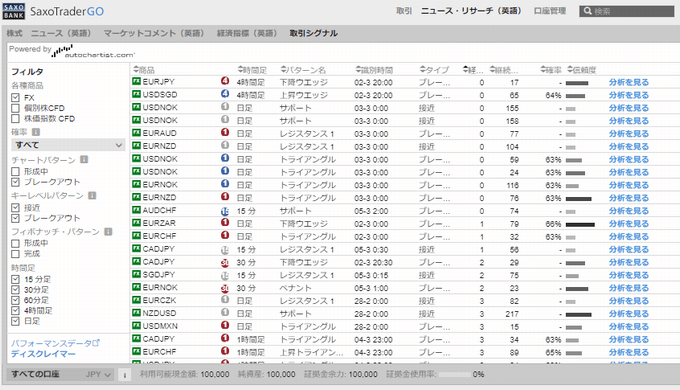Sort by タイプ column header
Screen dimensions: 680x390
click(434, 70)
